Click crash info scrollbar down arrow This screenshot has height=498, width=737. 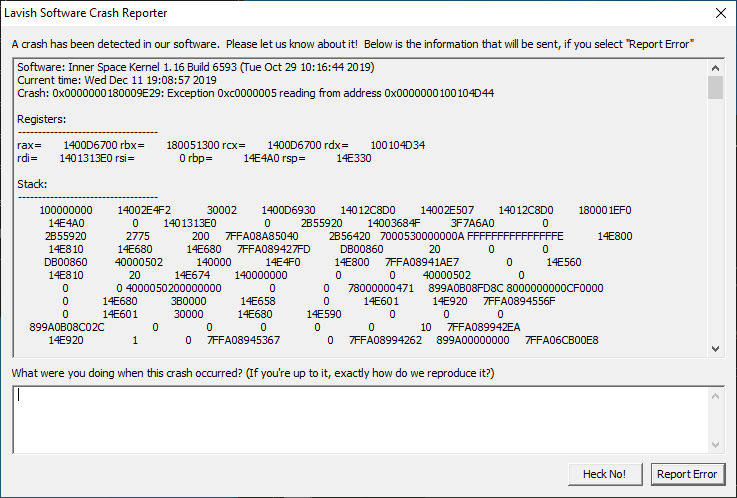[715, 349]
